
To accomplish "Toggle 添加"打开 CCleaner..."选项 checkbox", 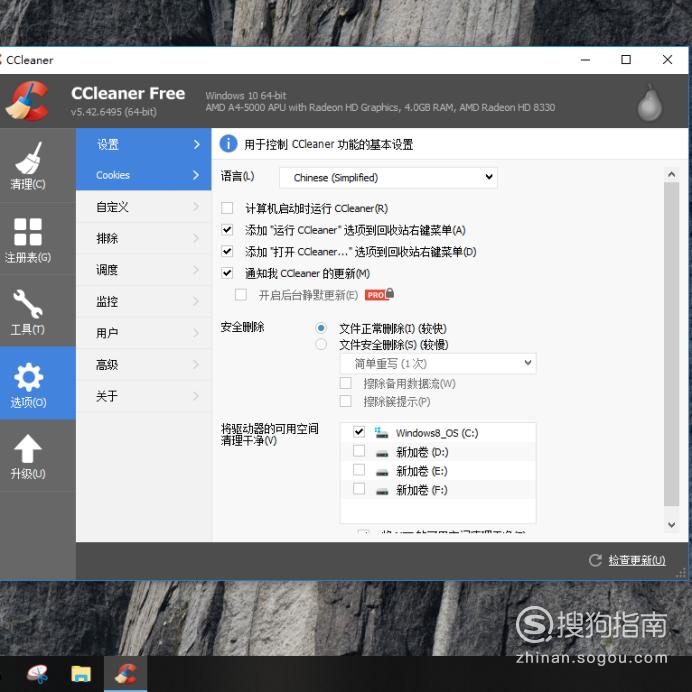I will click(x=227, y=252).
